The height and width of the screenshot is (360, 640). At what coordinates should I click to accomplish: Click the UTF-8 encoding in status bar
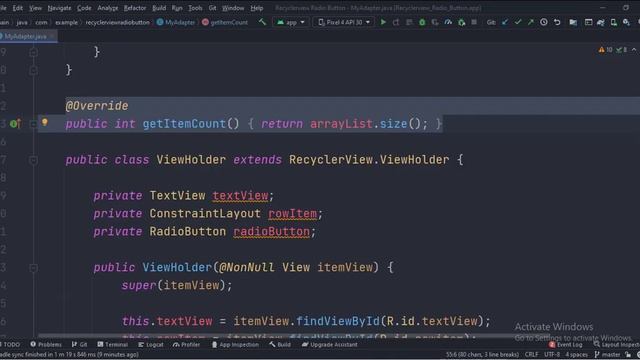point(552,354)
